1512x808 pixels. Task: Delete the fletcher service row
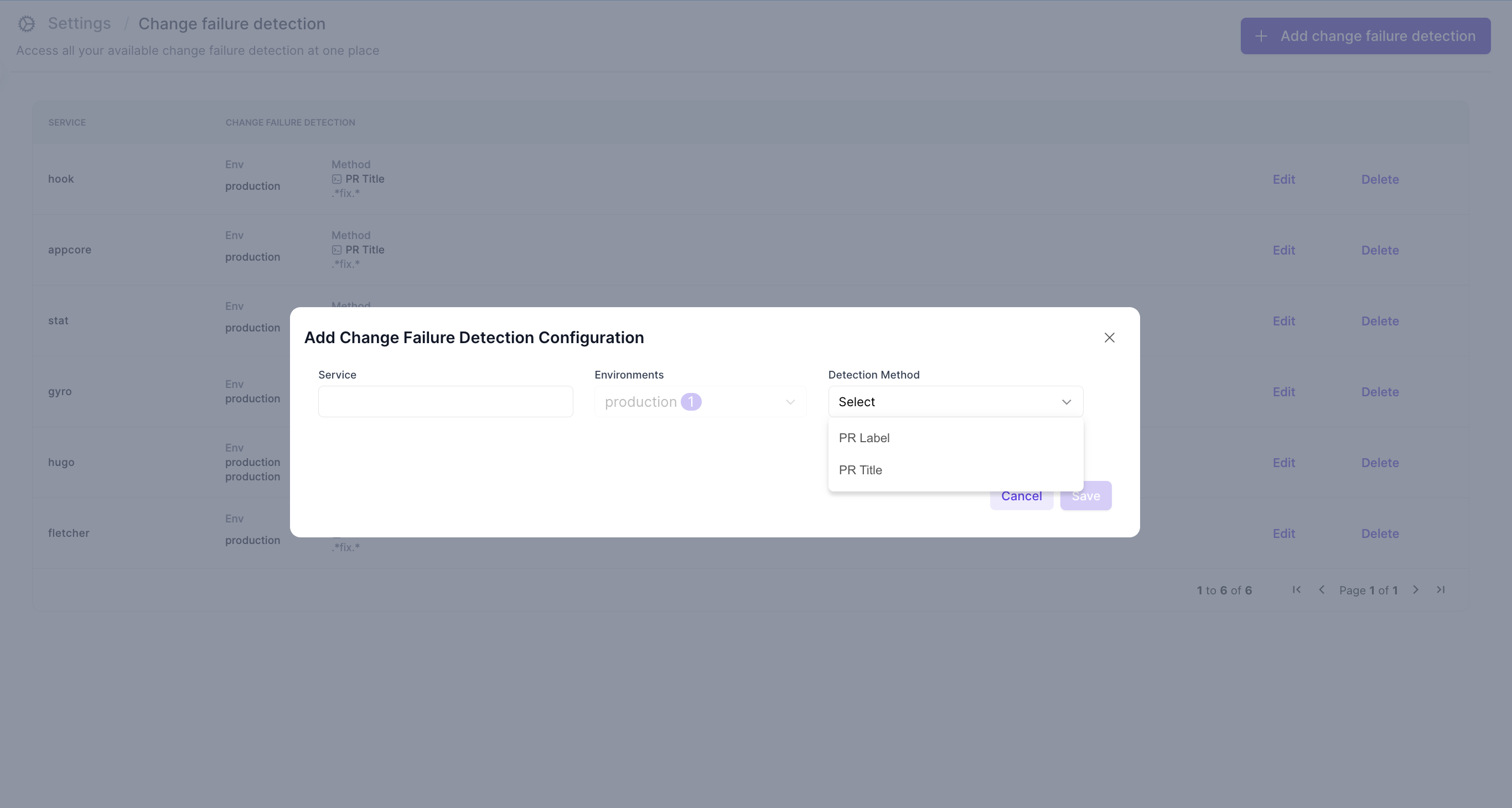[1379, 534]
